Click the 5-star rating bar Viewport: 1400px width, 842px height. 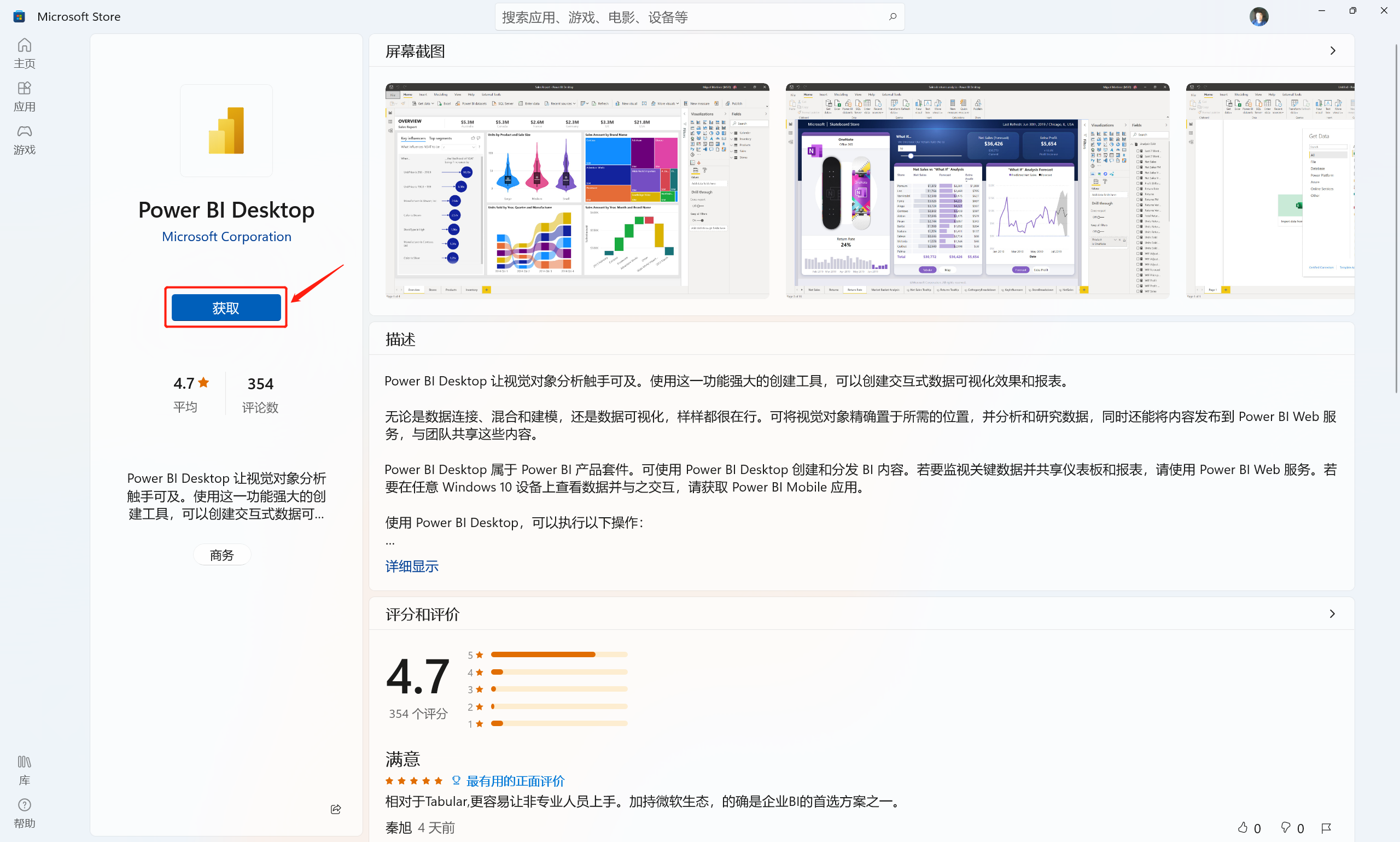(558, 655)
